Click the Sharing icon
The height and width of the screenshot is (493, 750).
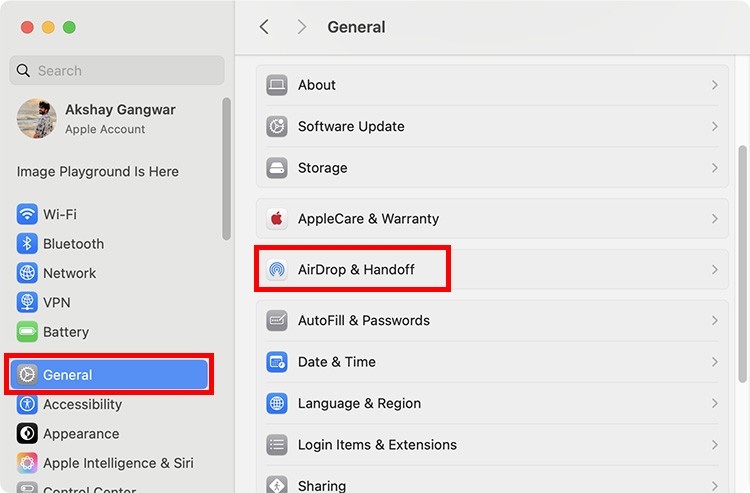click(x=276, y=484)
